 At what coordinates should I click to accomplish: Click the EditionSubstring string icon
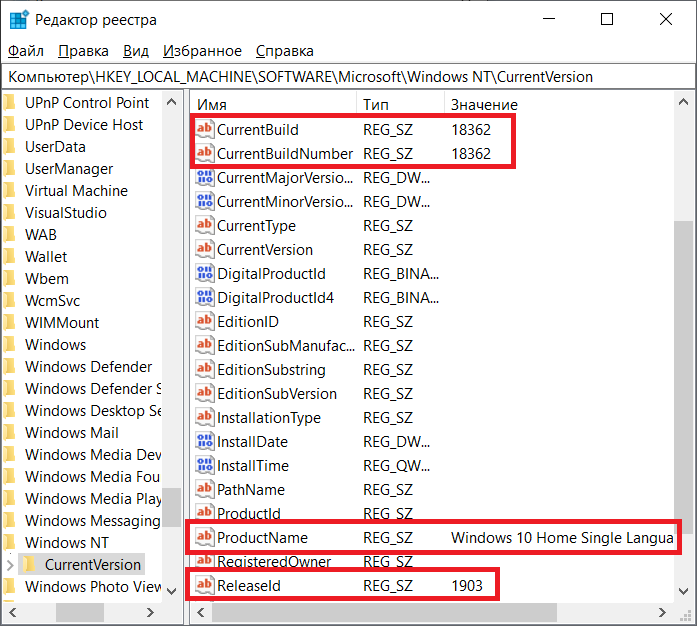point(204,369)
